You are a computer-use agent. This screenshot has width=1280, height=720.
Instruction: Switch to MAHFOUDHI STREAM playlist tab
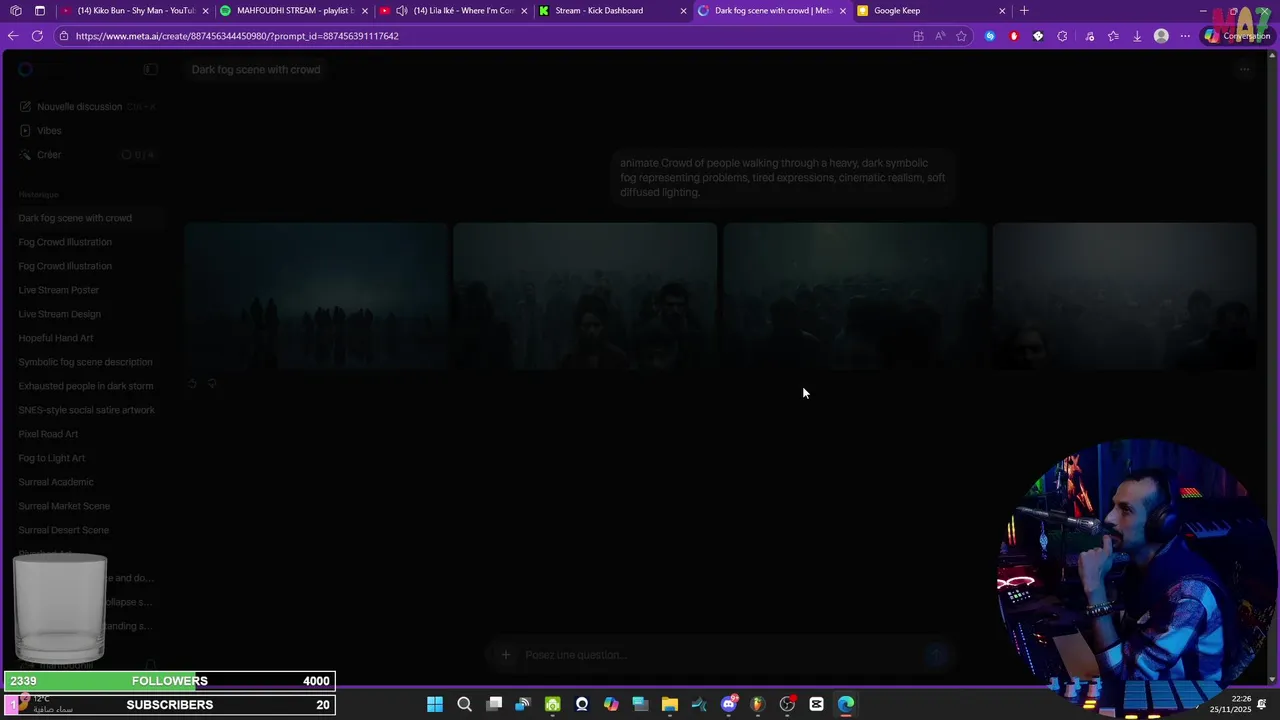pyautogui.click(x=294, y=11)
